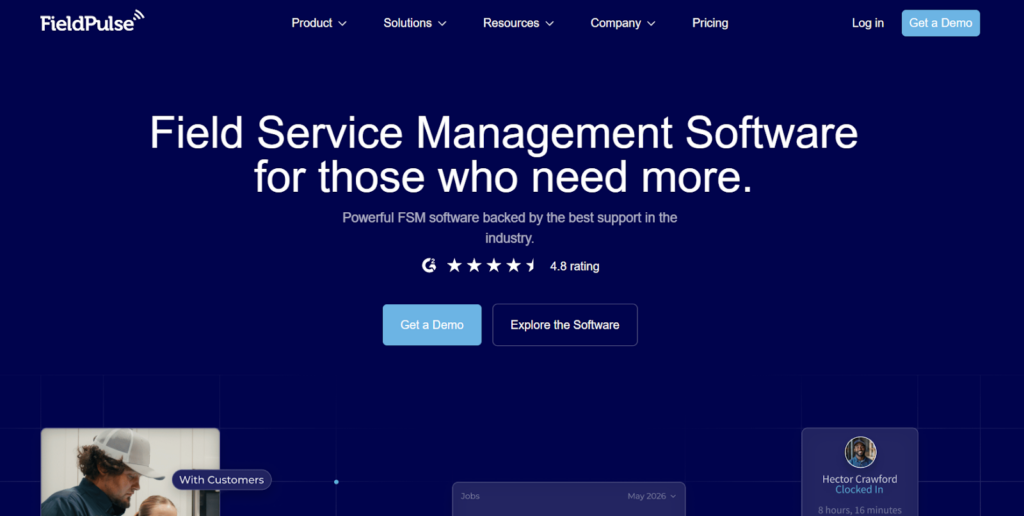Click the With Customers tag
This screenshot has height=516, width=1024.
[221, 479]
